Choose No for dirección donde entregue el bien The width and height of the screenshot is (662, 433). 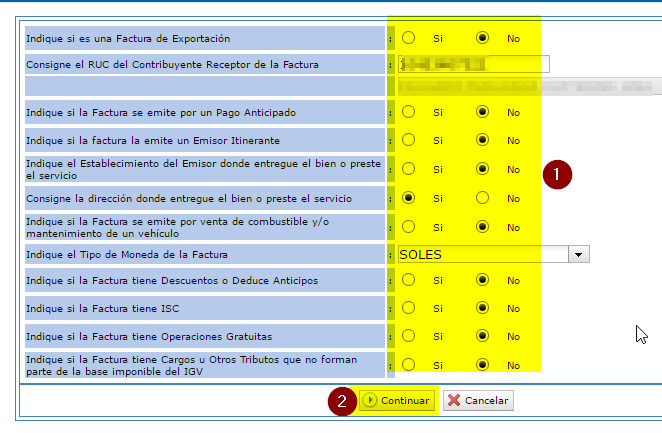coord(483,198)
